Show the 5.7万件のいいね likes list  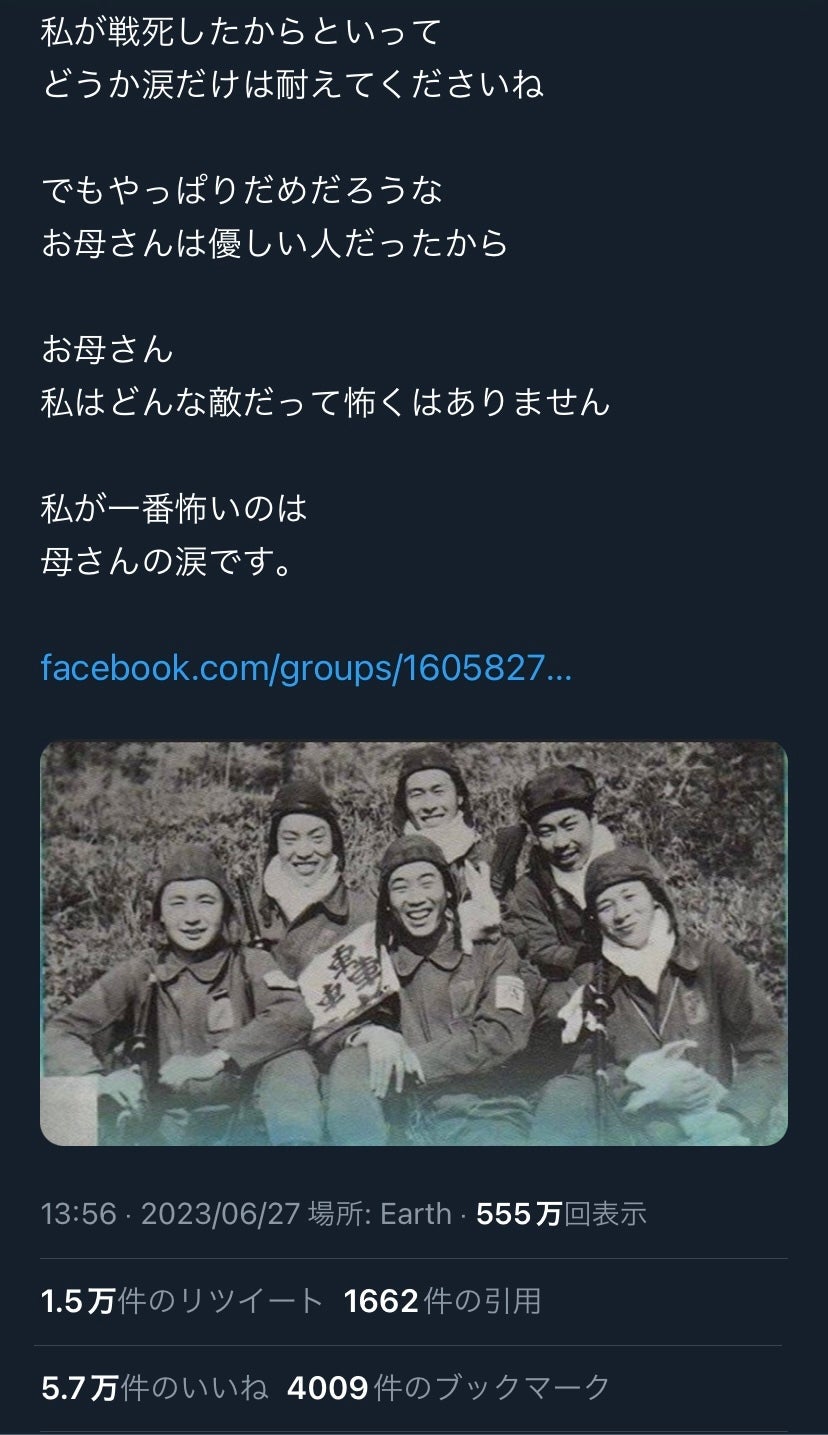click(x=155, y=1388)
